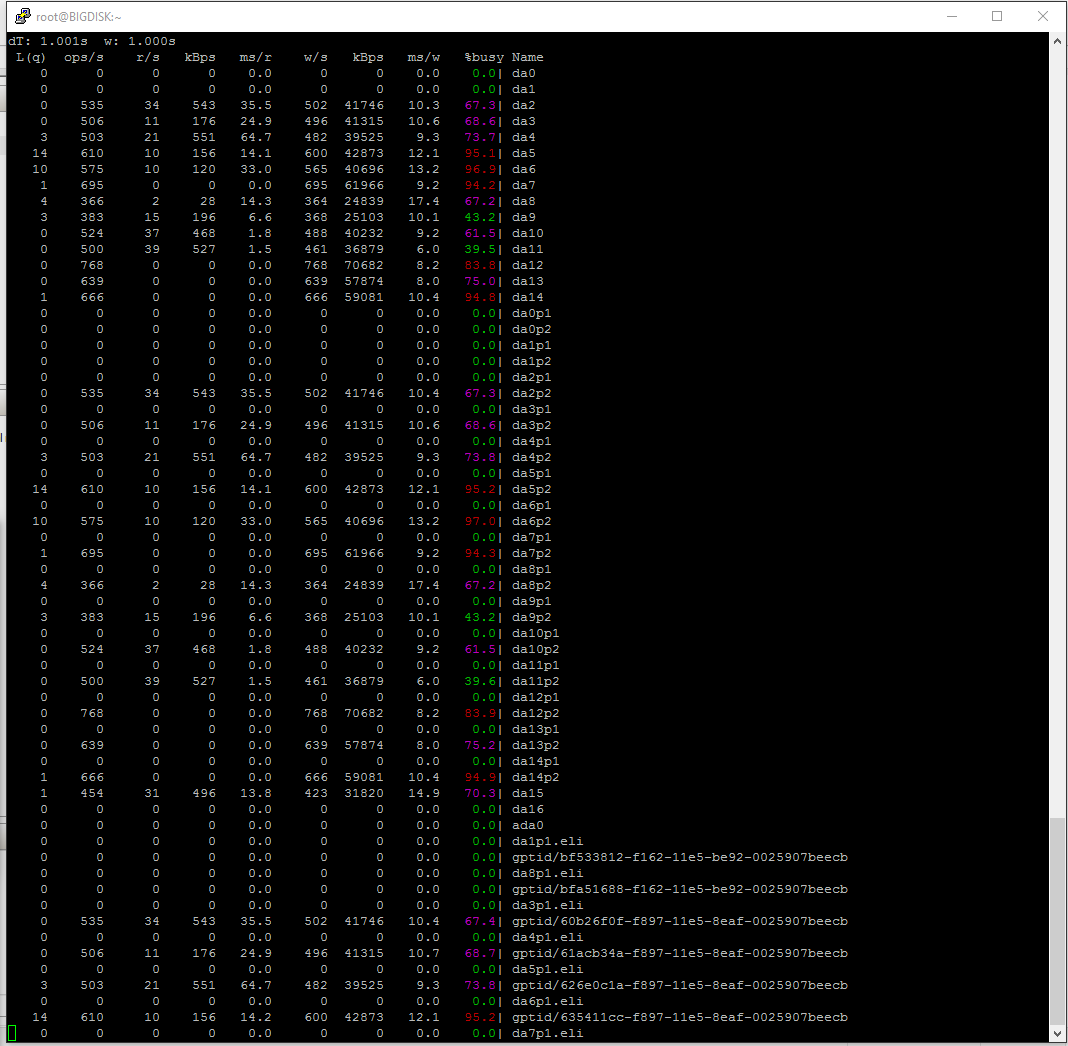Close the PuTTY terminal window

(x=1042, y=16)
